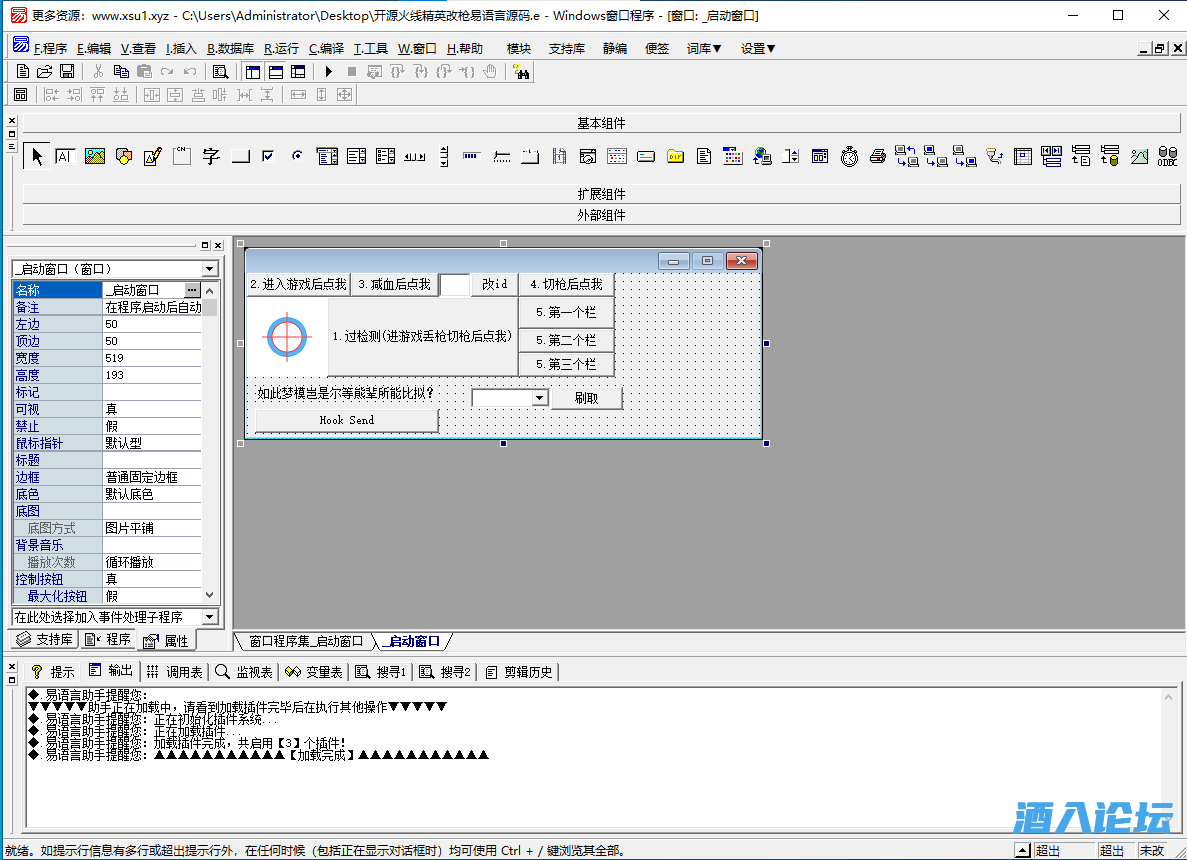The width and height of the screenshot is (1187, 860).
Task: Click the edit box left of 改id
Action: click(x=454, y=285)
